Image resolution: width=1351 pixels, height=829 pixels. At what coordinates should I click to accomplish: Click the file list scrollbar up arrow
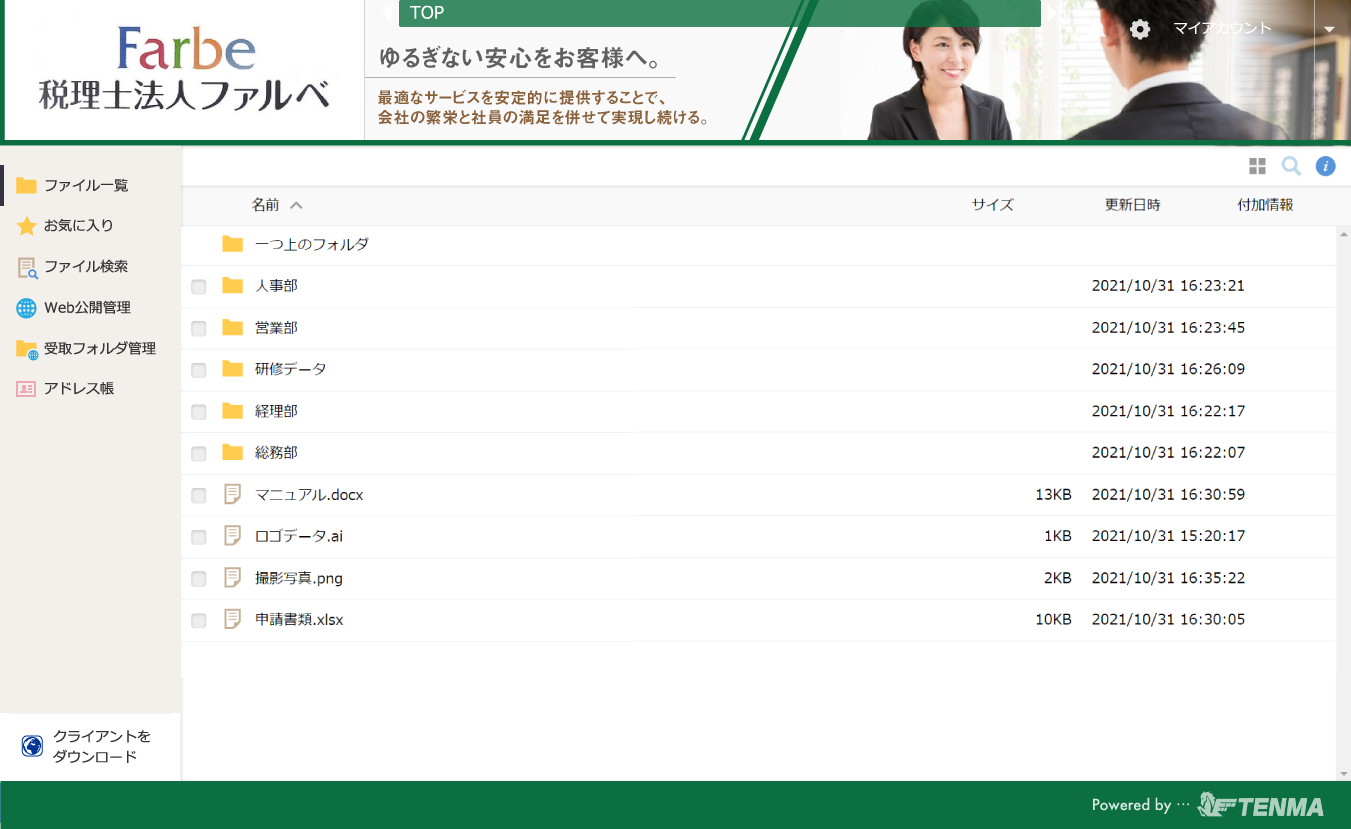[x=1343, y=234]
